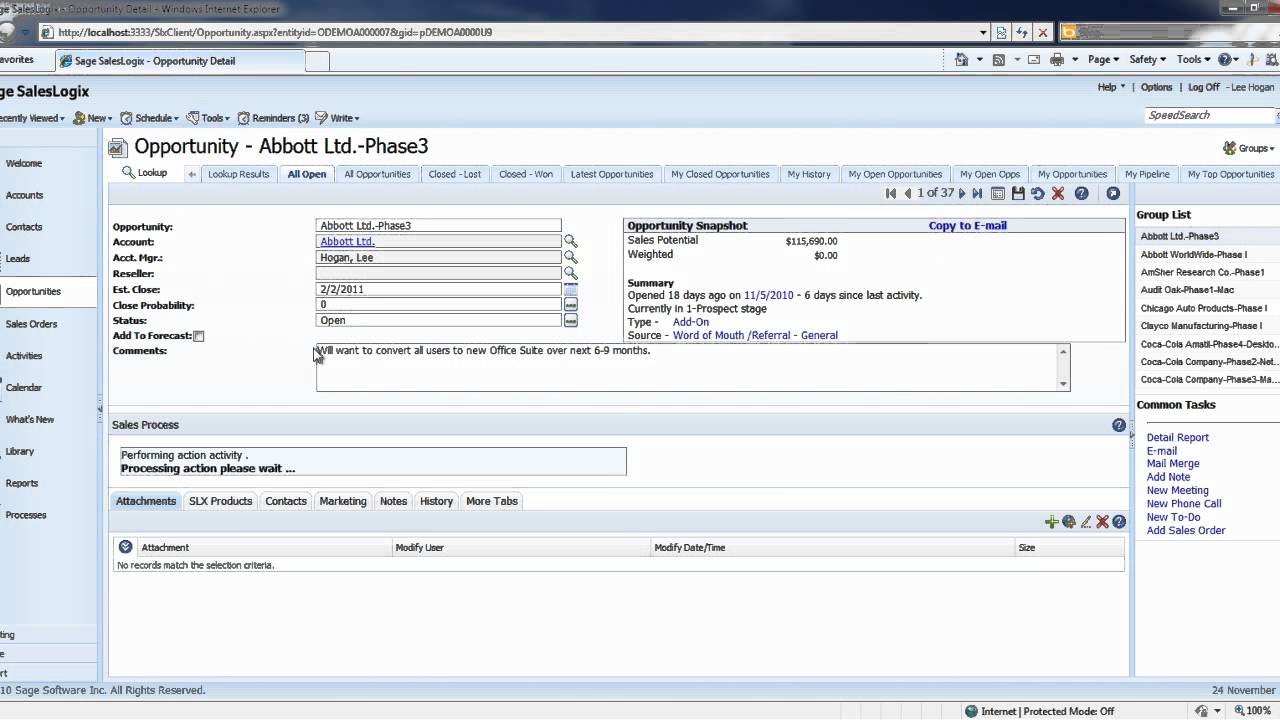This screenshot has width=1280, height=720.
Task: Open the Reseller lookup magnifier
Action: tap(570, 273)
